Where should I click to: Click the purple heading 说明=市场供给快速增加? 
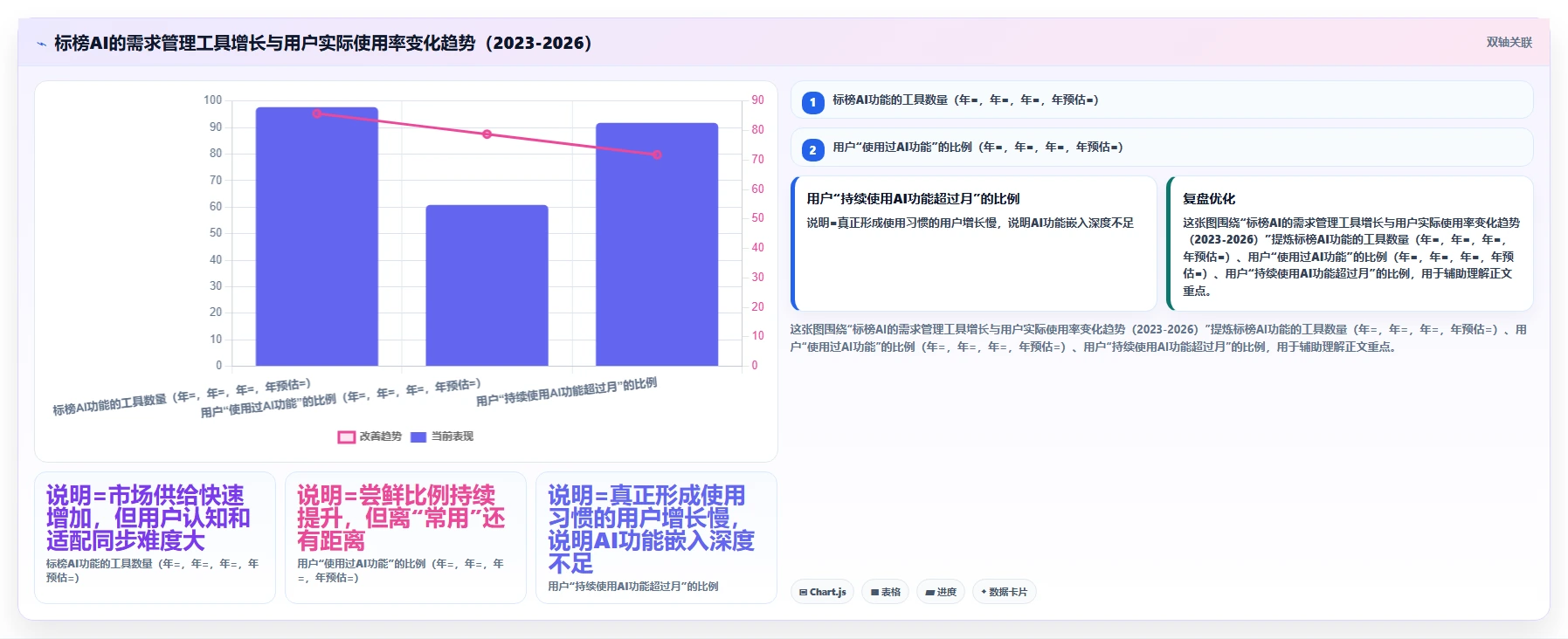click(x=149, y=519)
